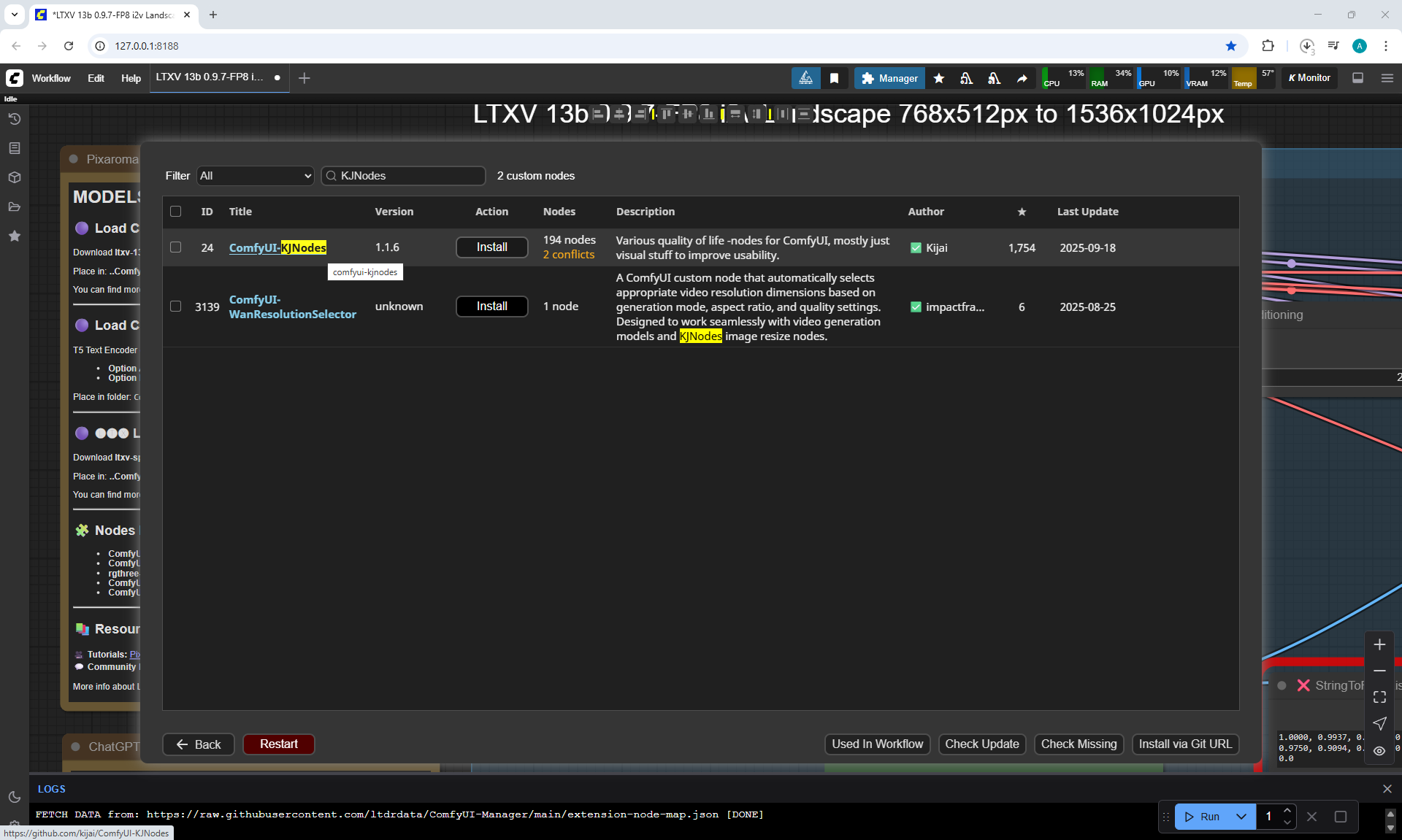
Task: Click the zoom in plus canvas button
Action: click(x=1379, y=644)
